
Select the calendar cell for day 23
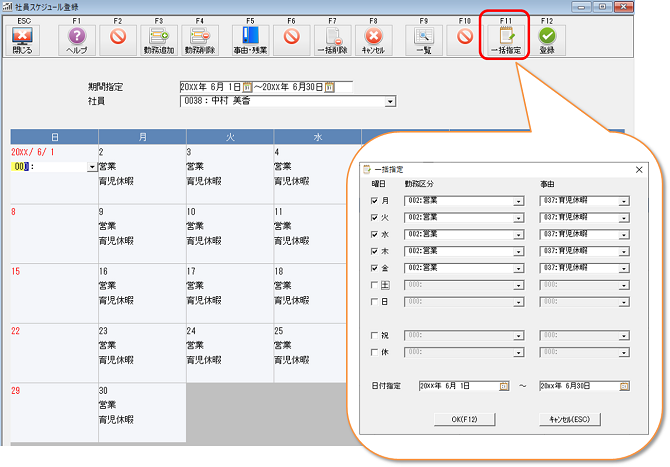[142, 353]
